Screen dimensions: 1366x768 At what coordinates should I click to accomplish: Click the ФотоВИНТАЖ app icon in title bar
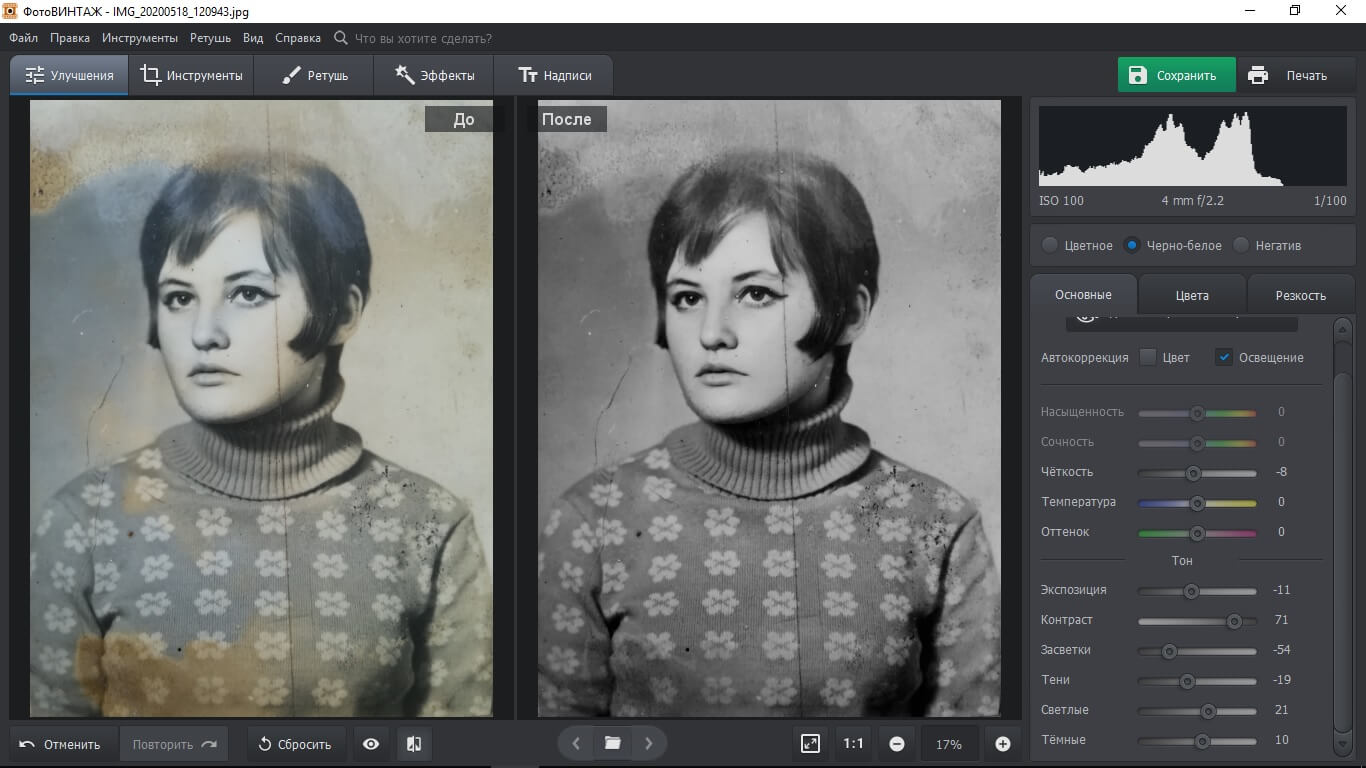coord(11,11)
